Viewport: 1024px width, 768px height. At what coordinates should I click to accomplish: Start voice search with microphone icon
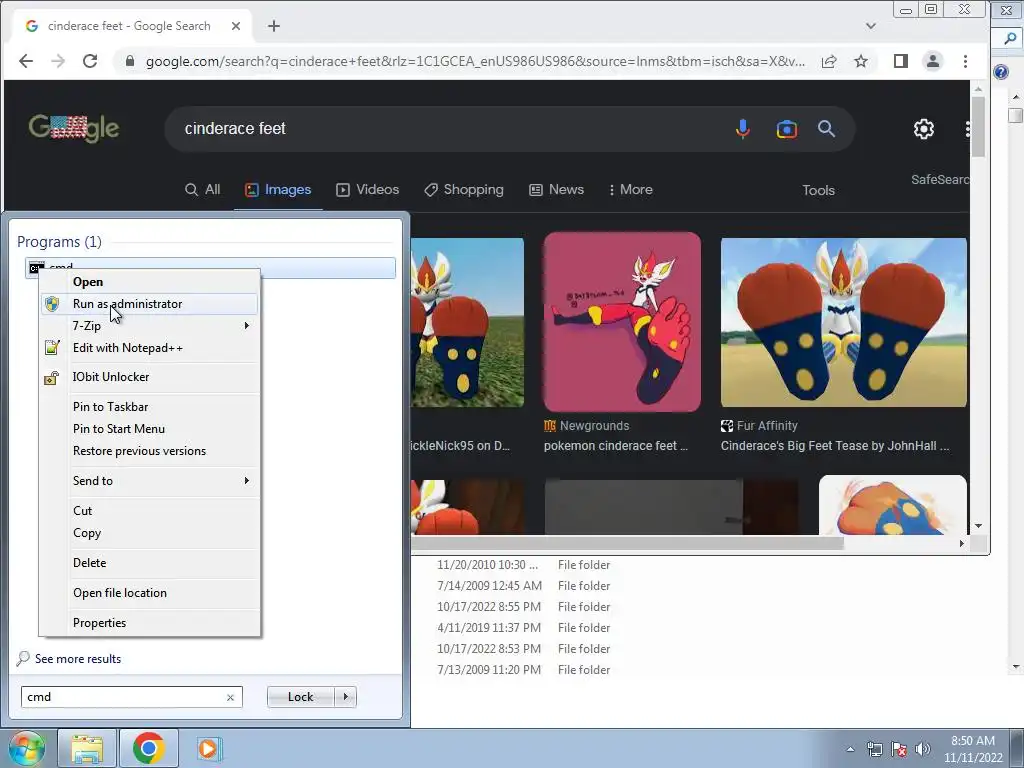(743, 129)
